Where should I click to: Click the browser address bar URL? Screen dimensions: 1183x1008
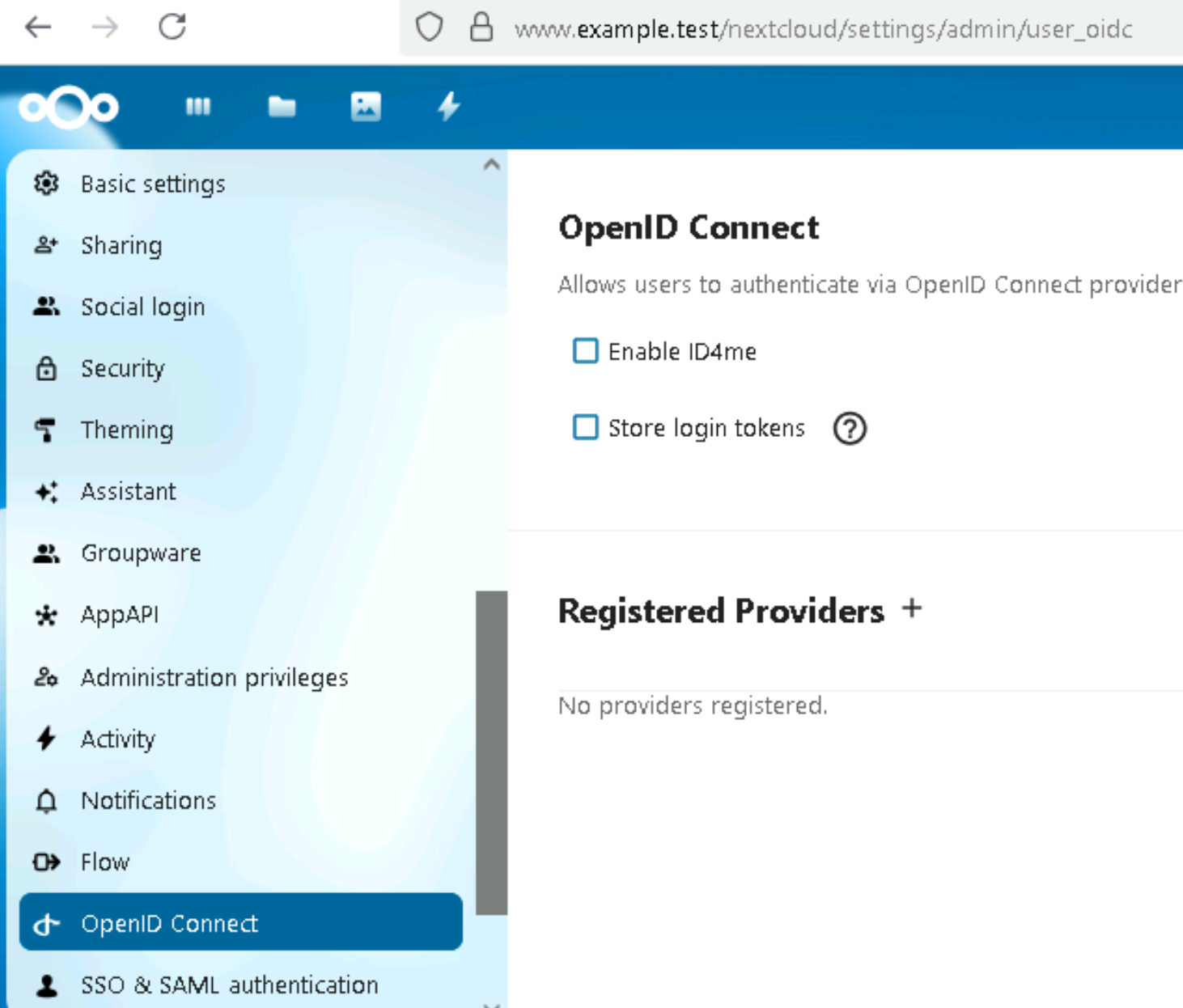point(823,28)
